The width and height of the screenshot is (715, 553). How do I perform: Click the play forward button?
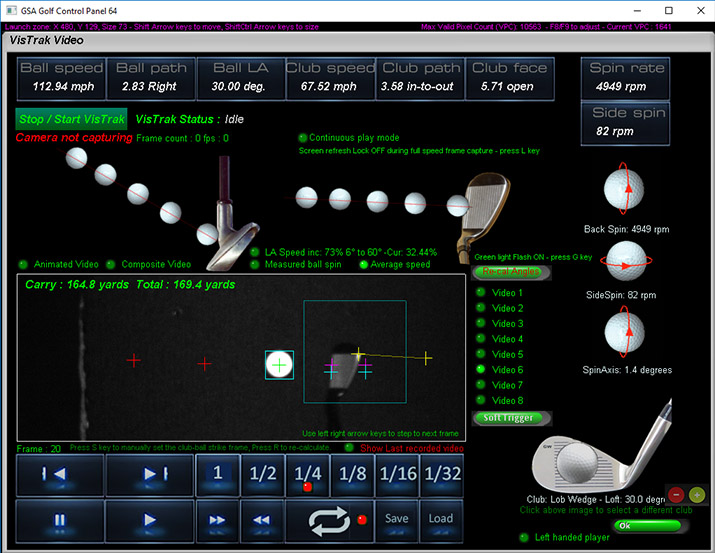(x=150, y=520)
